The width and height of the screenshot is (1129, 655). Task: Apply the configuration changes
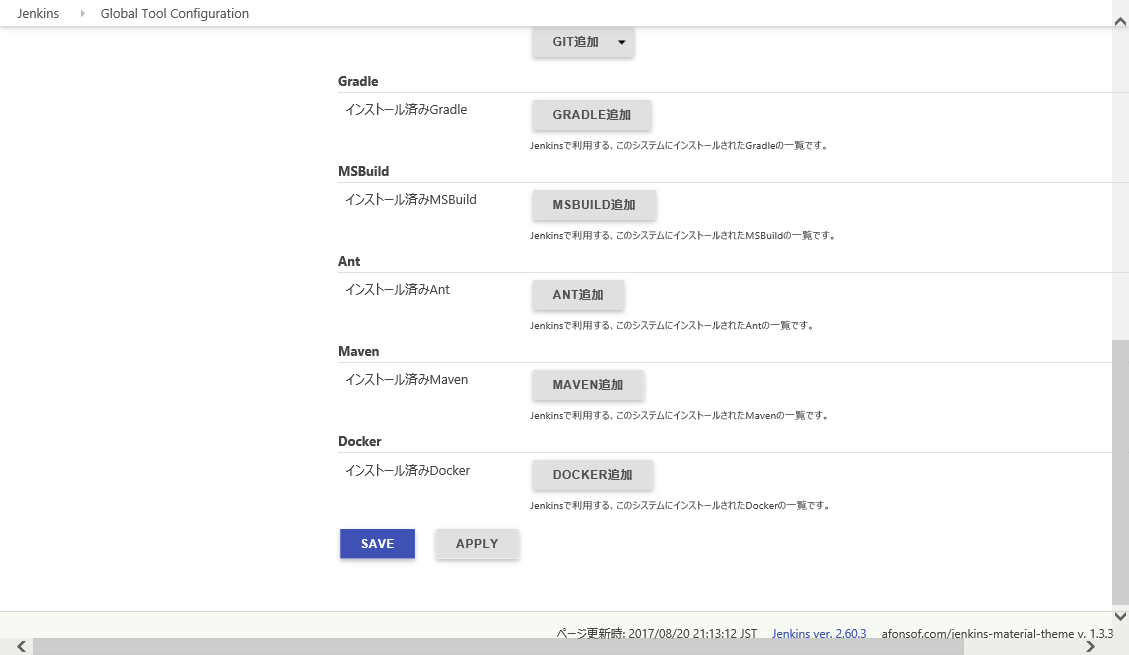tap(477, 543)
